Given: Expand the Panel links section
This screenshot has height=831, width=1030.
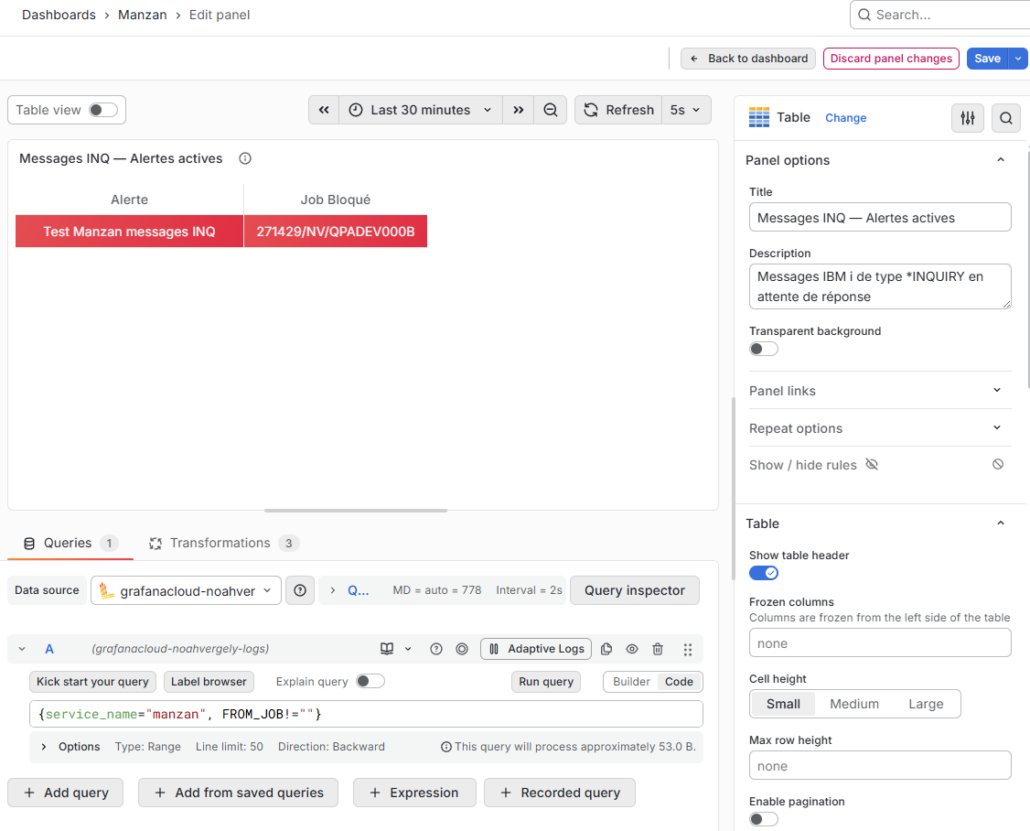Looking at the screenshot, I should click(x=880, y=390).
